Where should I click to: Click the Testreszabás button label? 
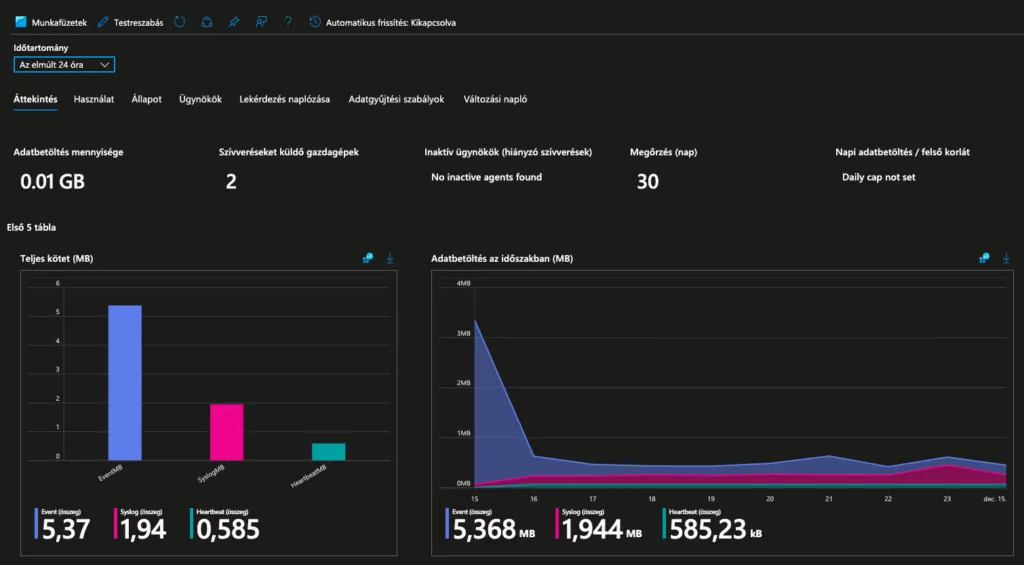[x=138, y=22]
